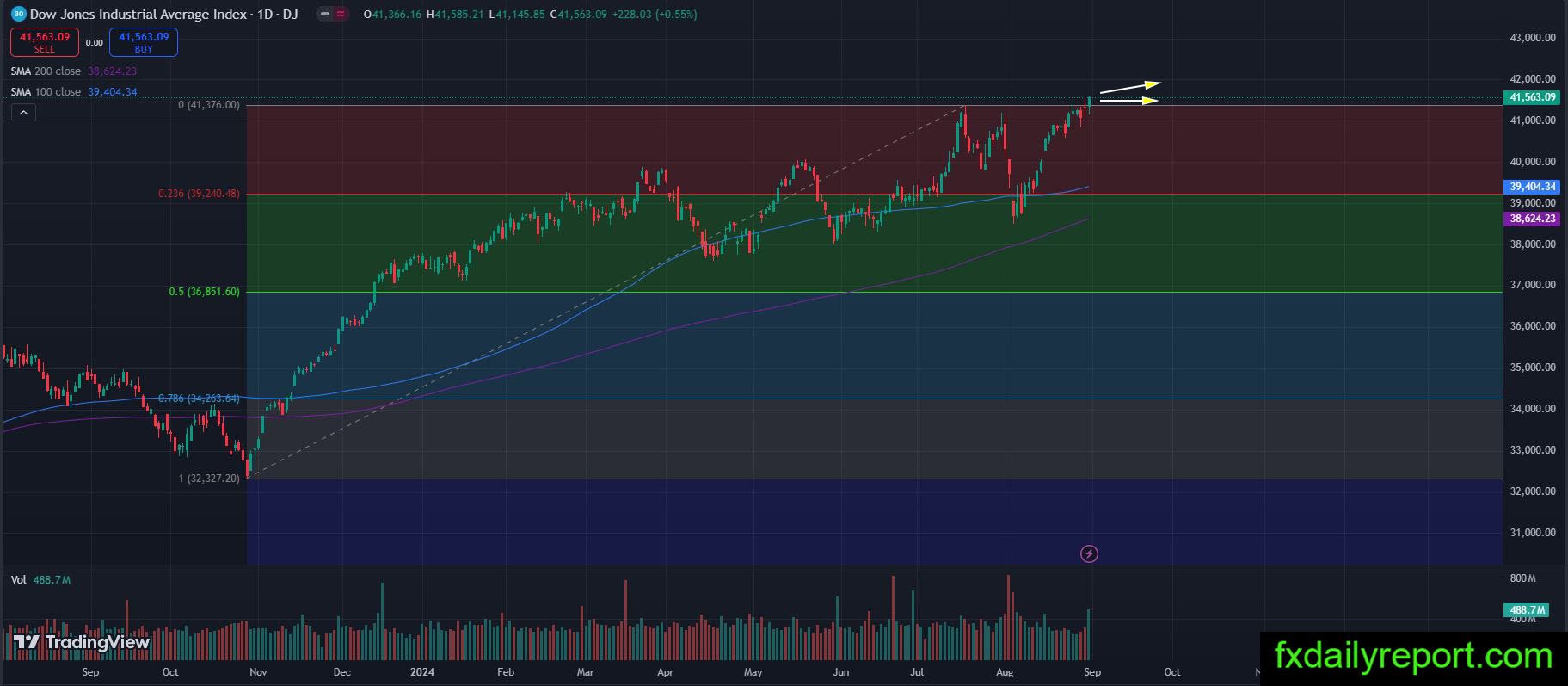The width and height of the screenshot is (1568, 686).
Task: Click the 33,000.00 price axis label
Action: [x=1533, y=450]
